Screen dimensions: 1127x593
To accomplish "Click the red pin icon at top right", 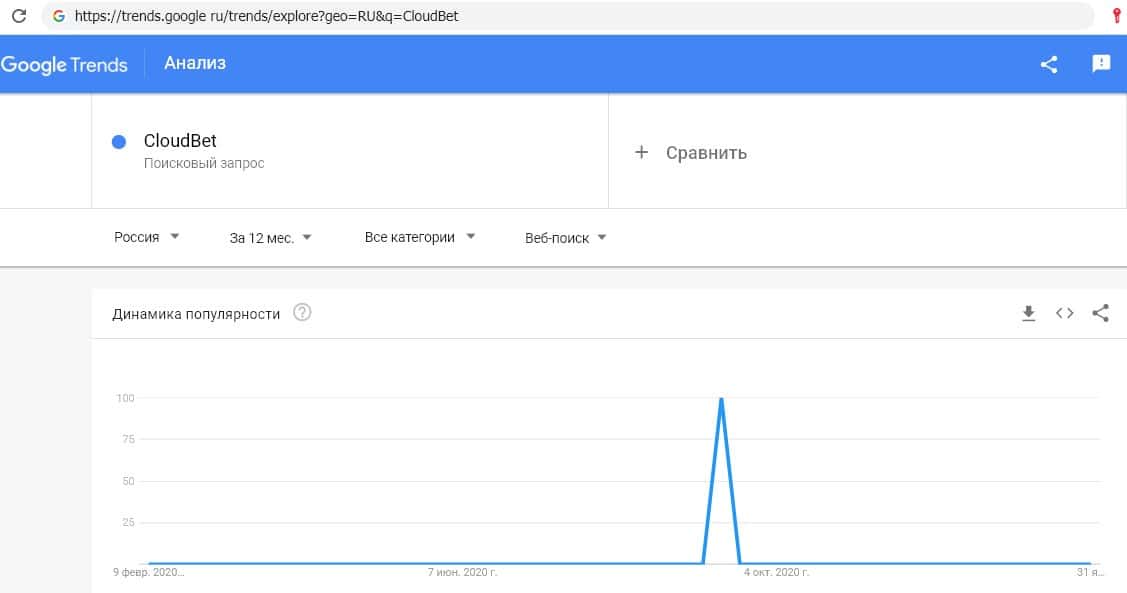I will [x=1116, y=16].
